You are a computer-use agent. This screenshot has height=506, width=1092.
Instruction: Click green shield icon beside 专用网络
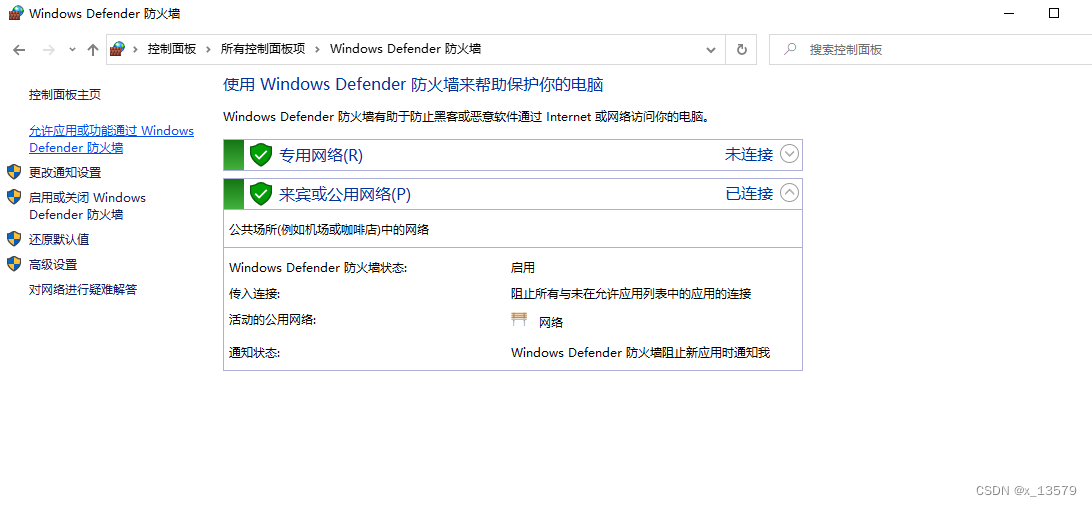coord(260,155)
